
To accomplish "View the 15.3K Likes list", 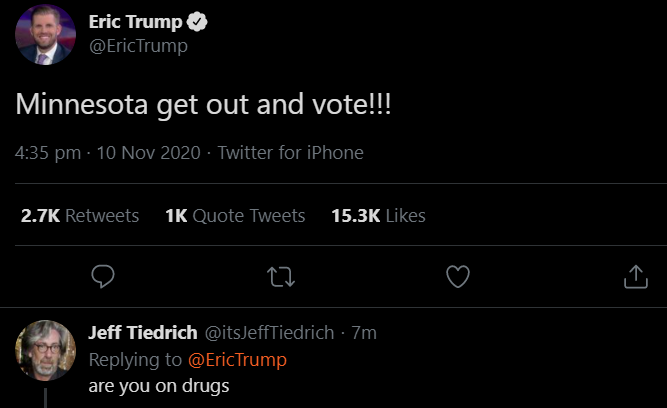I will pos(378,215).
